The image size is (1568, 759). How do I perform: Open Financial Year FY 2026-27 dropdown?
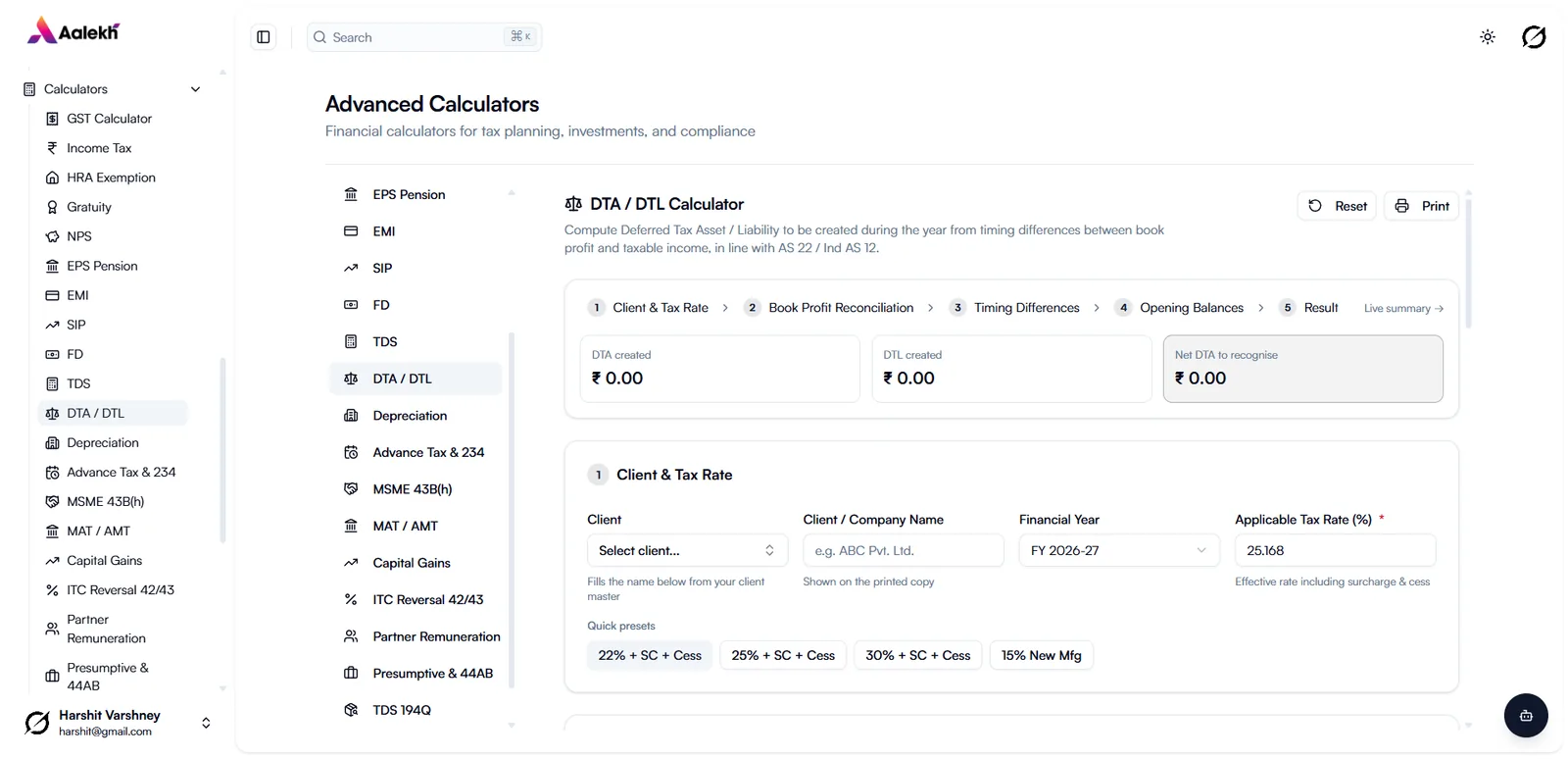[x=1119, y=550]
